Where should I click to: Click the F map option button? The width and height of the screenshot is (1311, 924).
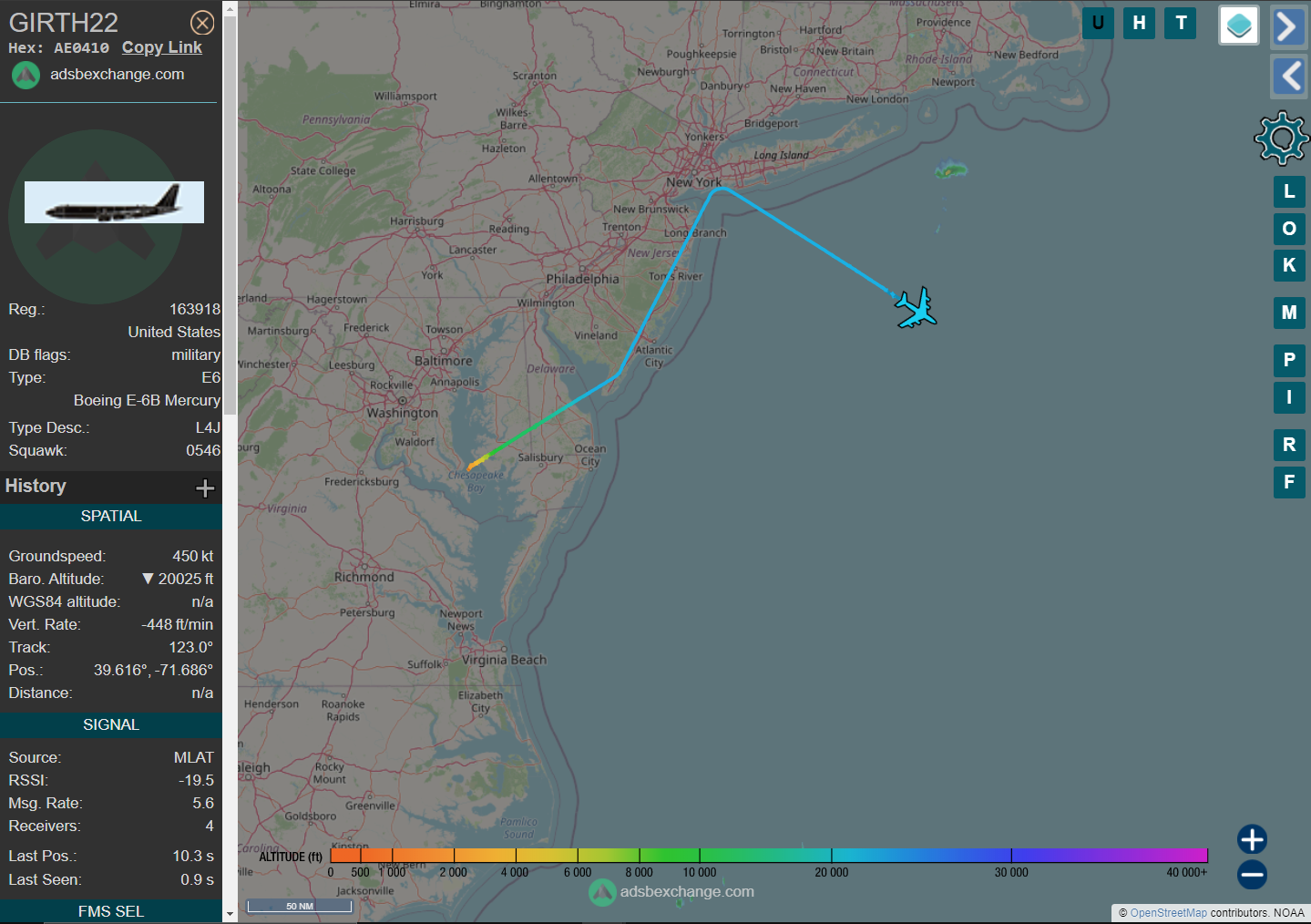point(1289,482)
